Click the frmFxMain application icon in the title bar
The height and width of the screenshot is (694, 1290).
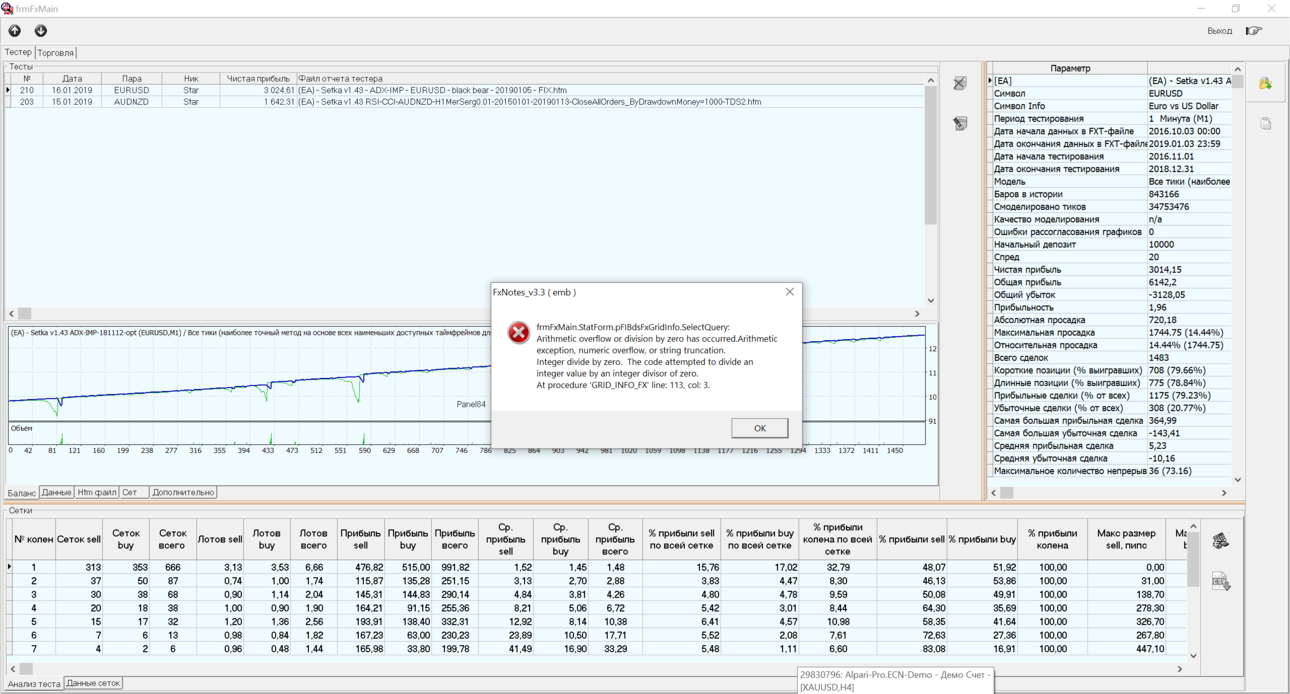[x=7, y=8]
